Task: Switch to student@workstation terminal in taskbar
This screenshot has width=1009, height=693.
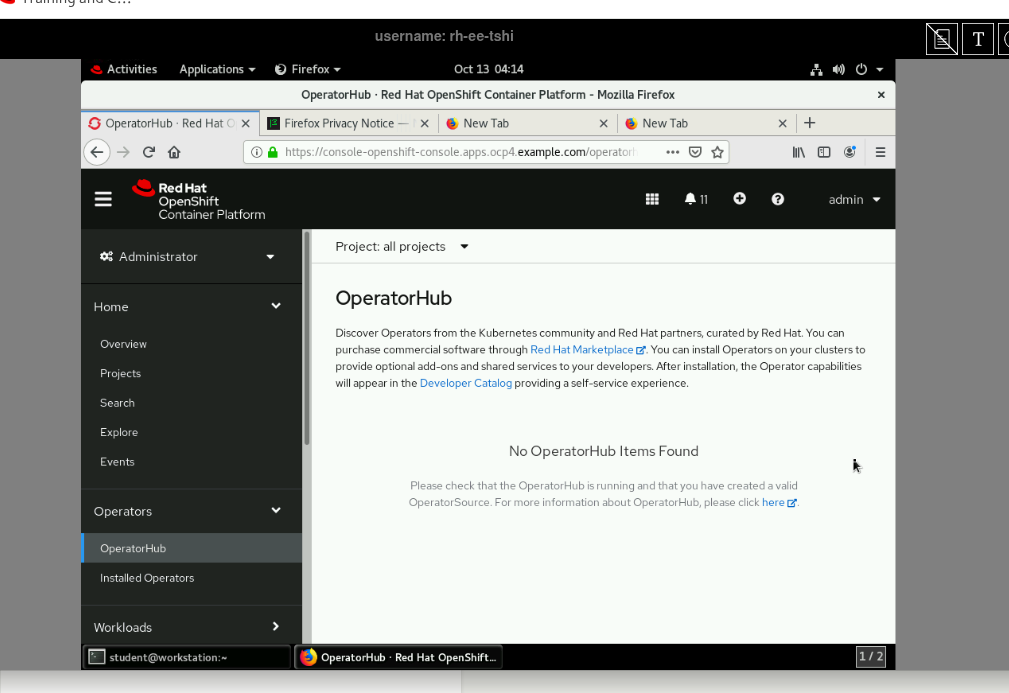Action: tap(186, 657)
